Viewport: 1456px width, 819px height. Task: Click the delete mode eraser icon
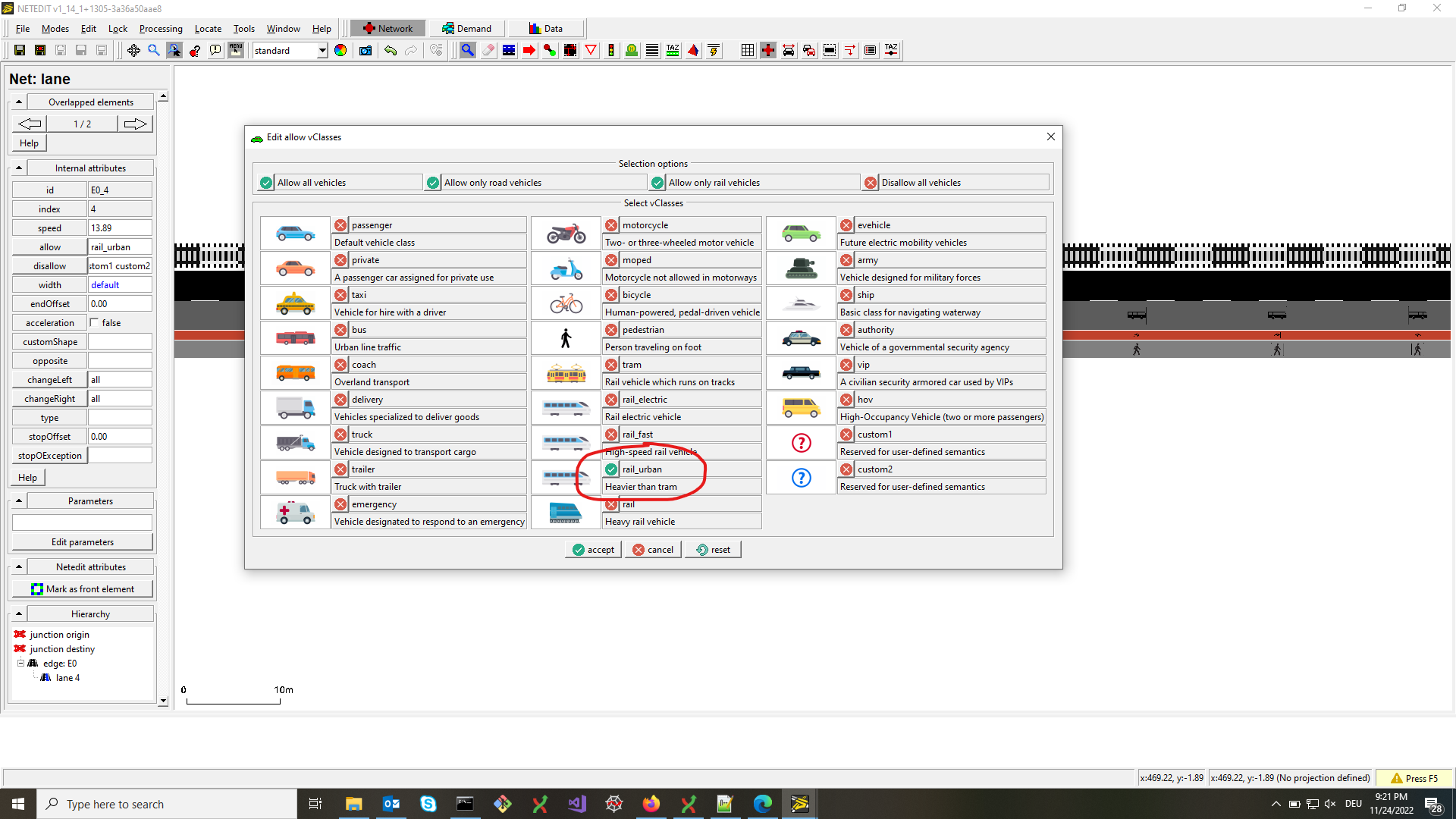click(488, 50)
